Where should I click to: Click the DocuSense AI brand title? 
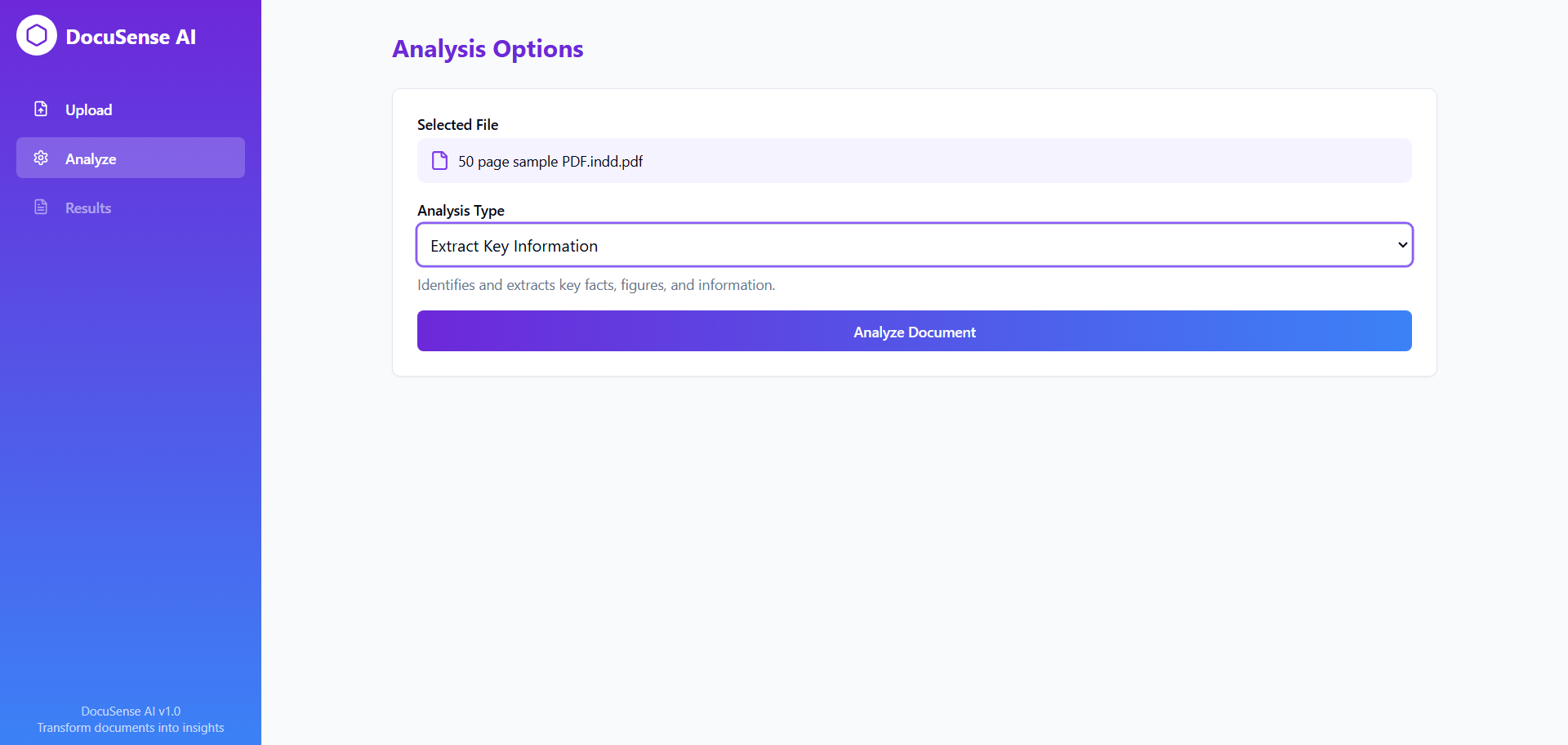[131, 37]
